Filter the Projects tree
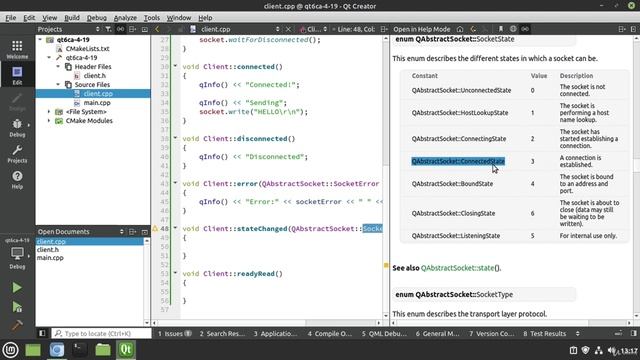The image size is (640, 360). point(108,29)
